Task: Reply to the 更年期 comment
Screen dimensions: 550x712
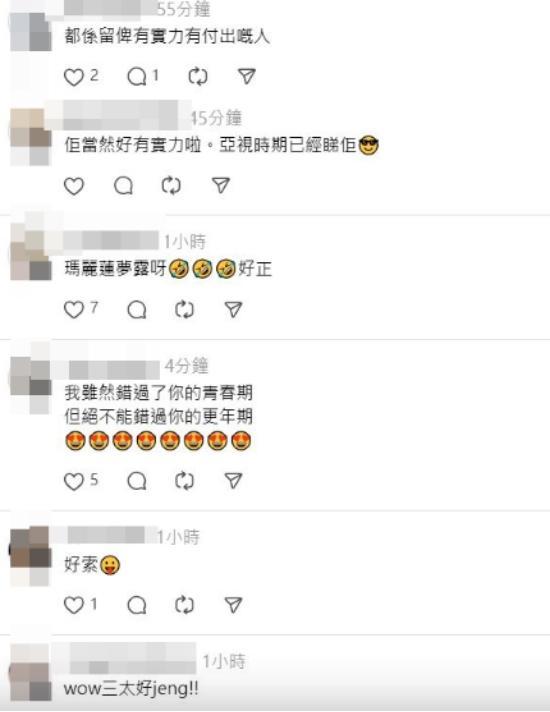Action: (x=137, y=481)
